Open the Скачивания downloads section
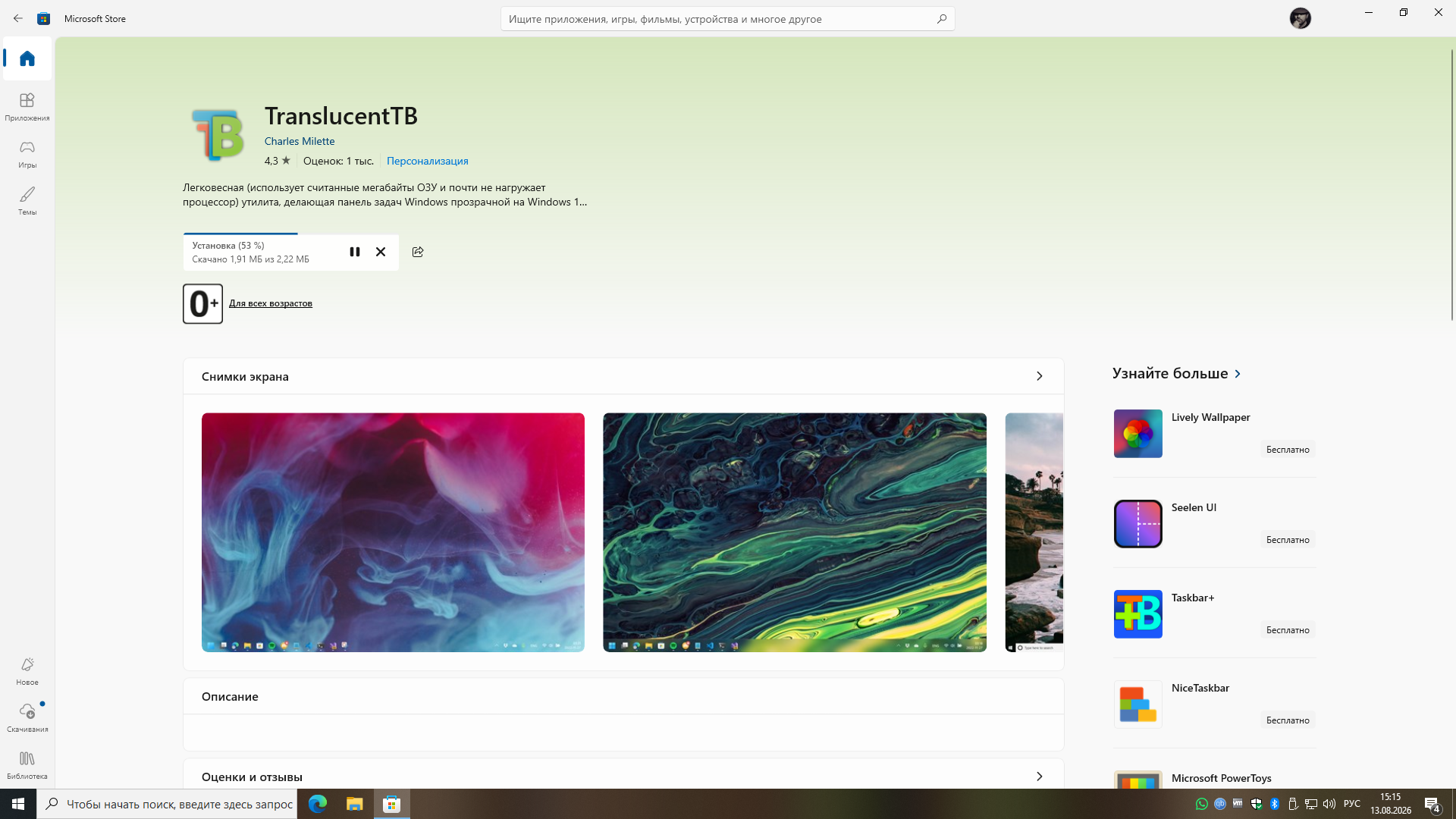 (27, 718)
